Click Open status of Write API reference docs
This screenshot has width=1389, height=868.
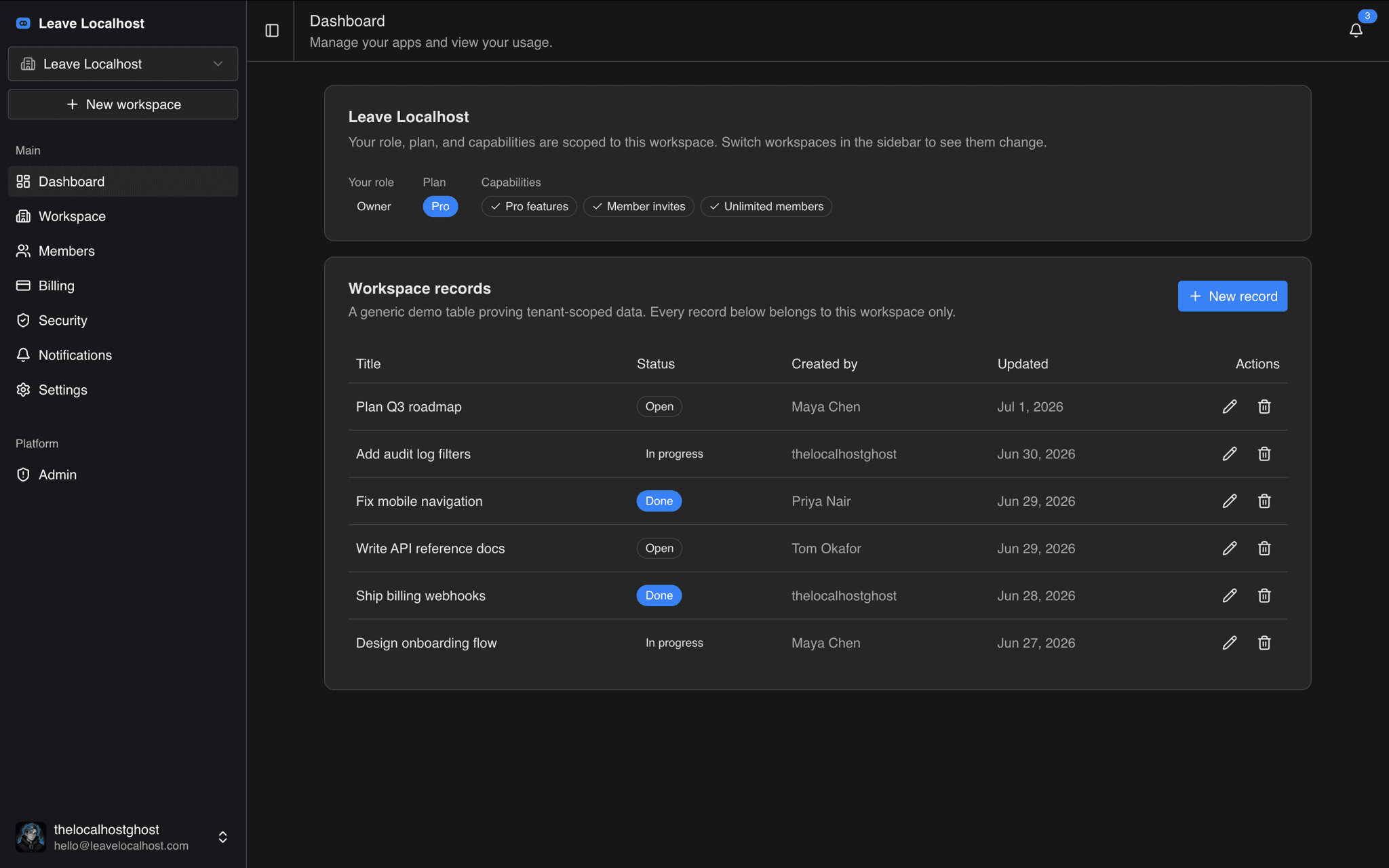pyautogui.click(x=659, y=548)
